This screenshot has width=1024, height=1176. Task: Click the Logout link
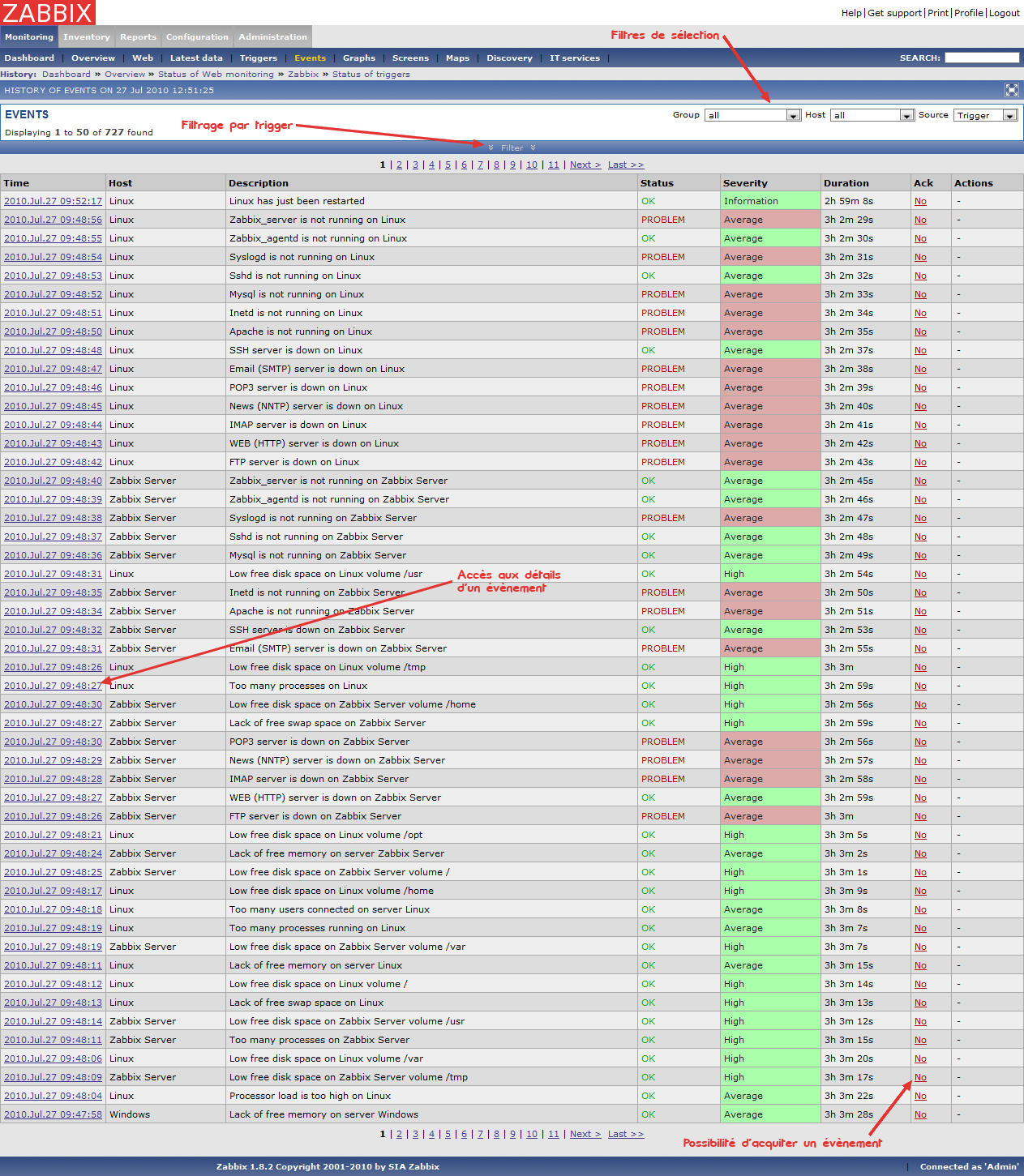click(x=1004, y=13)
